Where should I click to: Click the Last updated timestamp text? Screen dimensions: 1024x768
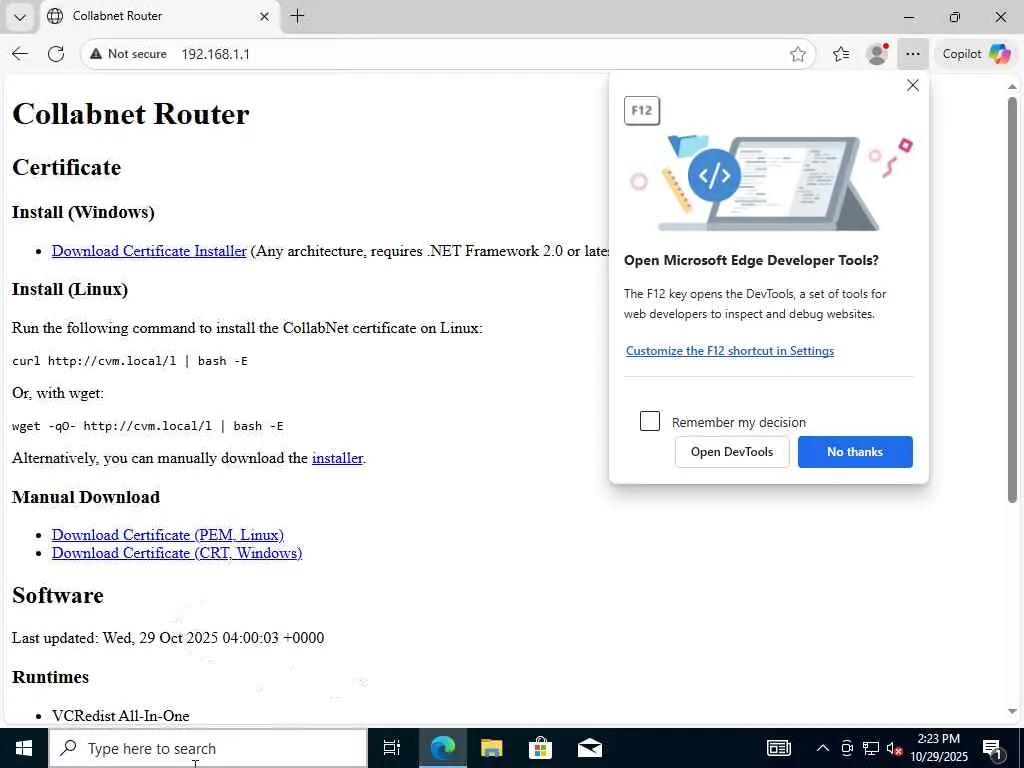(x=168, y=638)
